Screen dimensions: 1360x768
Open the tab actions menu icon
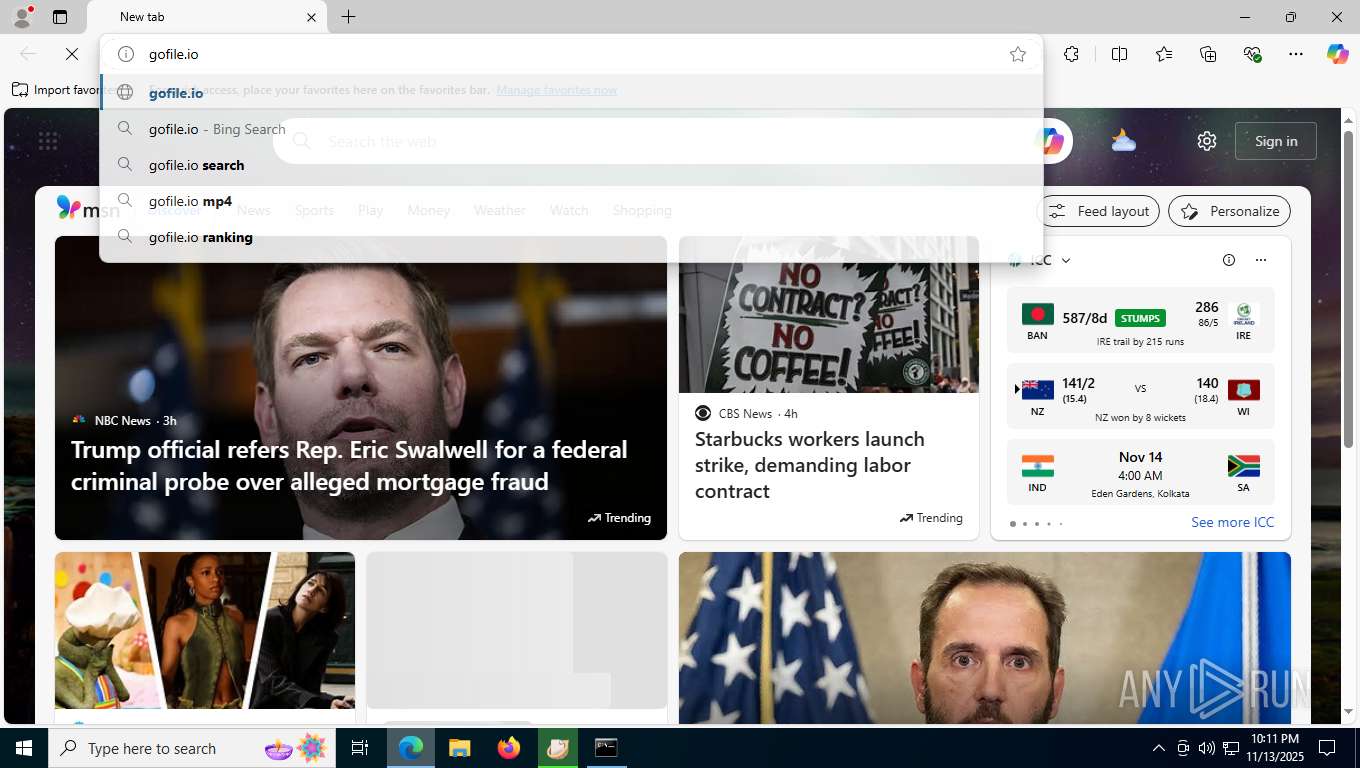(60, 17)
